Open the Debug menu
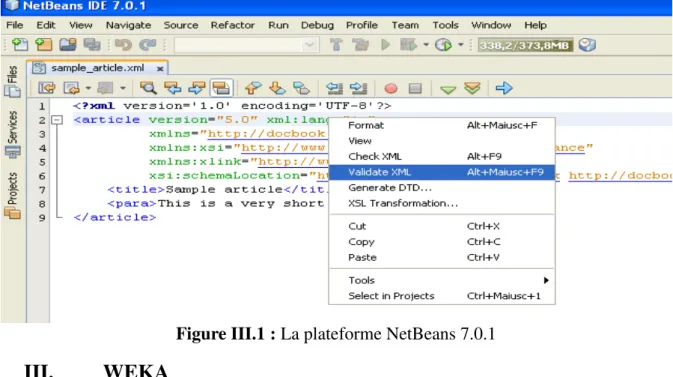This screenshot has width=673, height=377. [x=317, y=25]
